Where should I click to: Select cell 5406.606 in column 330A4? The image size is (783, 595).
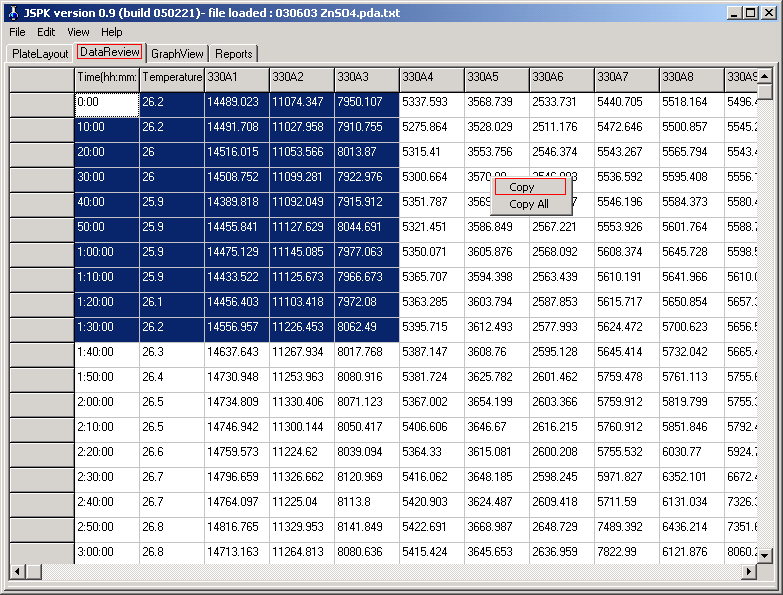point(432,430)
